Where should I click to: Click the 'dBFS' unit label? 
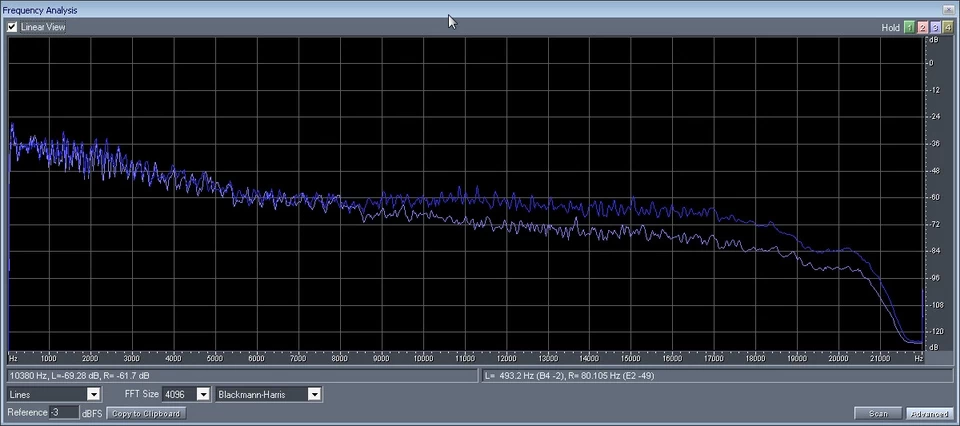[x=92, y=413]
